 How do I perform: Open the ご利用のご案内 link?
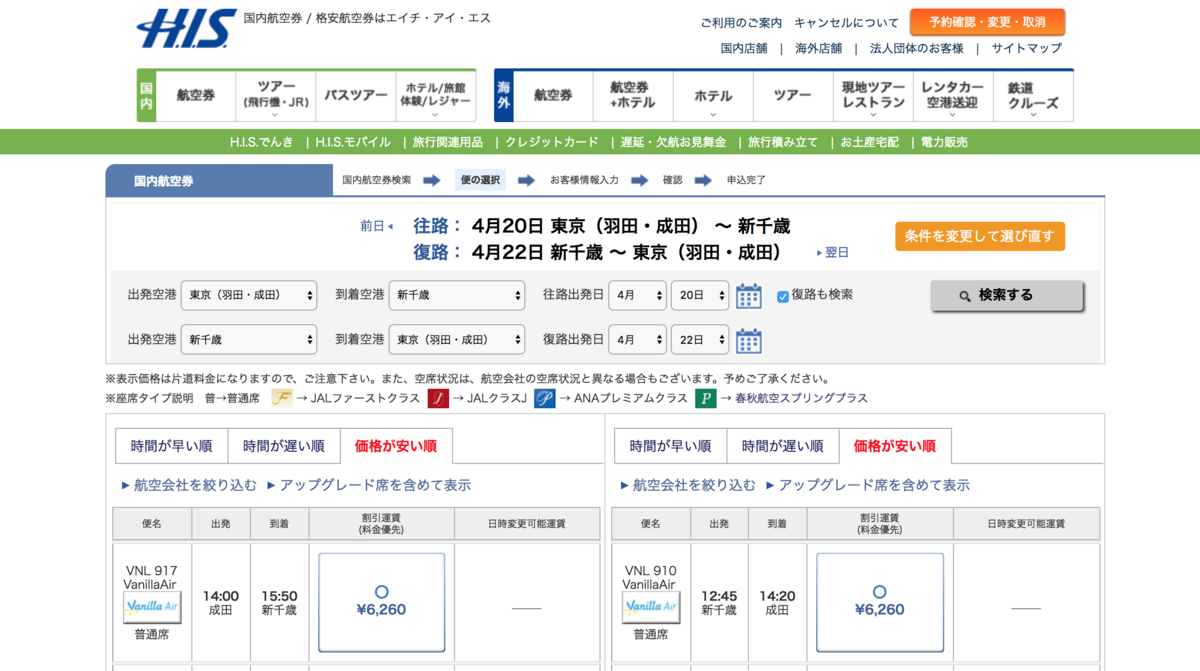point(741,23)
